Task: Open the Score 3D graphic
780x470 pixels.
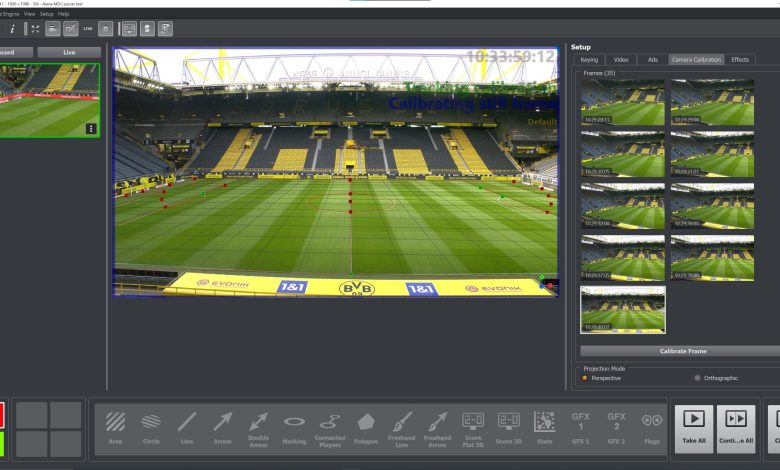Action: coord(509,427)
